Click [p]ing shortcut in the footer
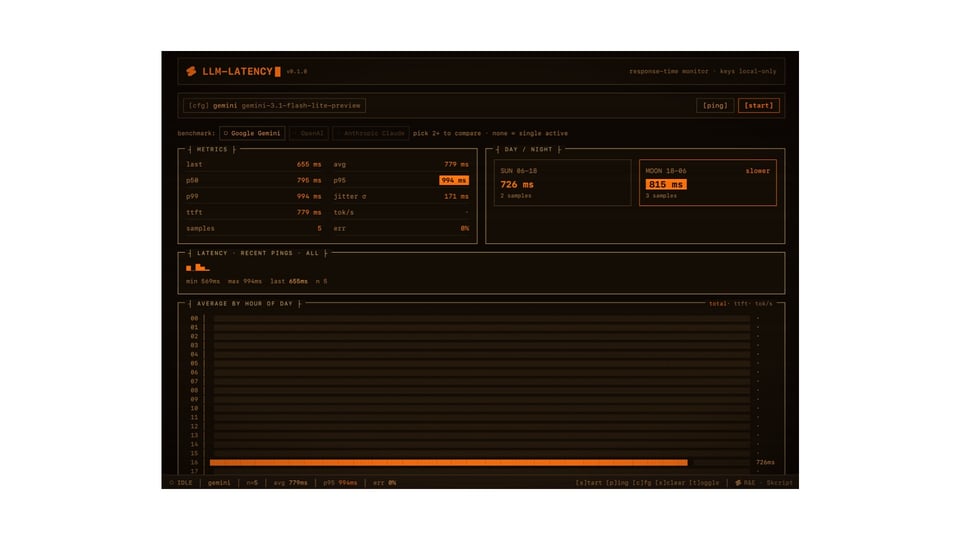960x540 pixels. 617,482
